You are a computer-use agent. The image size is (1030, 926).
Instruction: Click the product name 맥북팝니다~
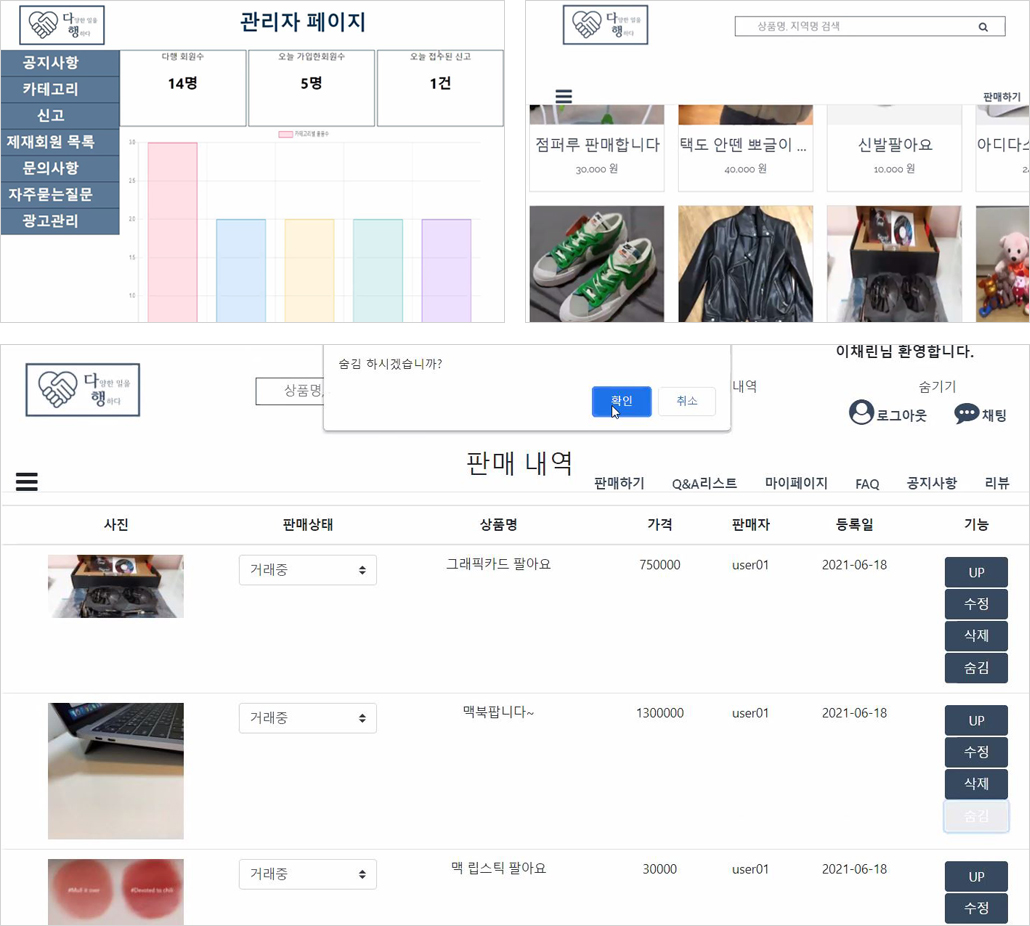(x=499, y=712)
